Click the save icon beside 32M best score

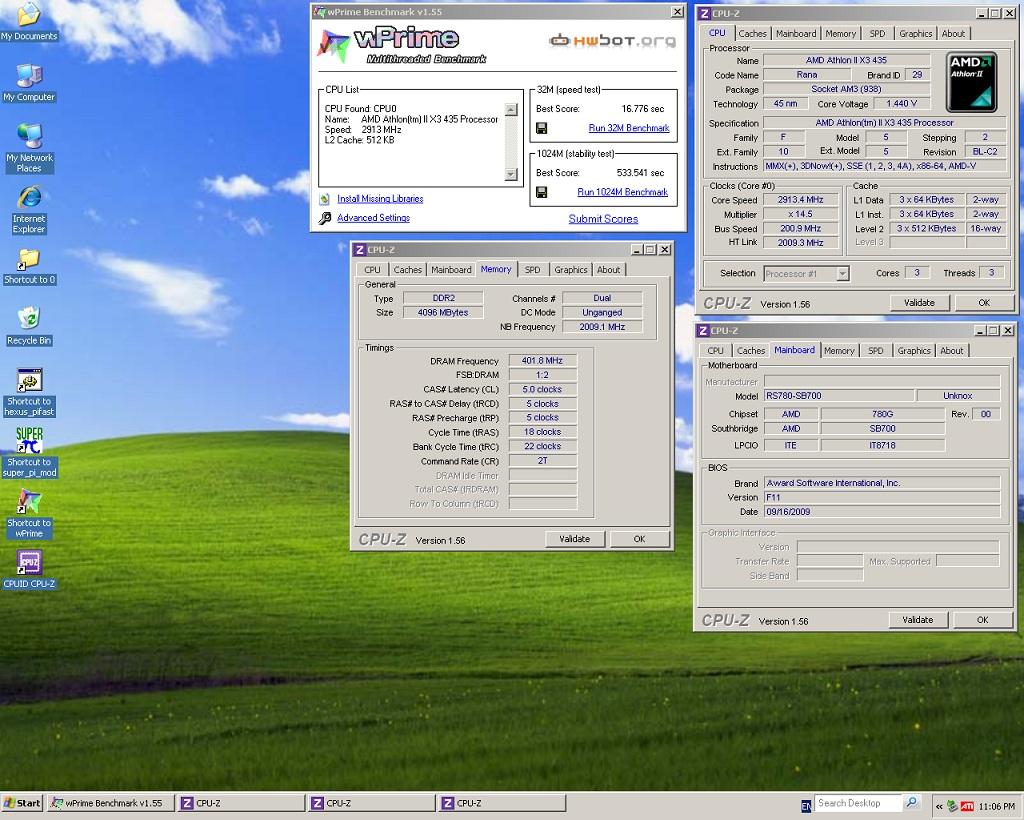pos(541,128)
